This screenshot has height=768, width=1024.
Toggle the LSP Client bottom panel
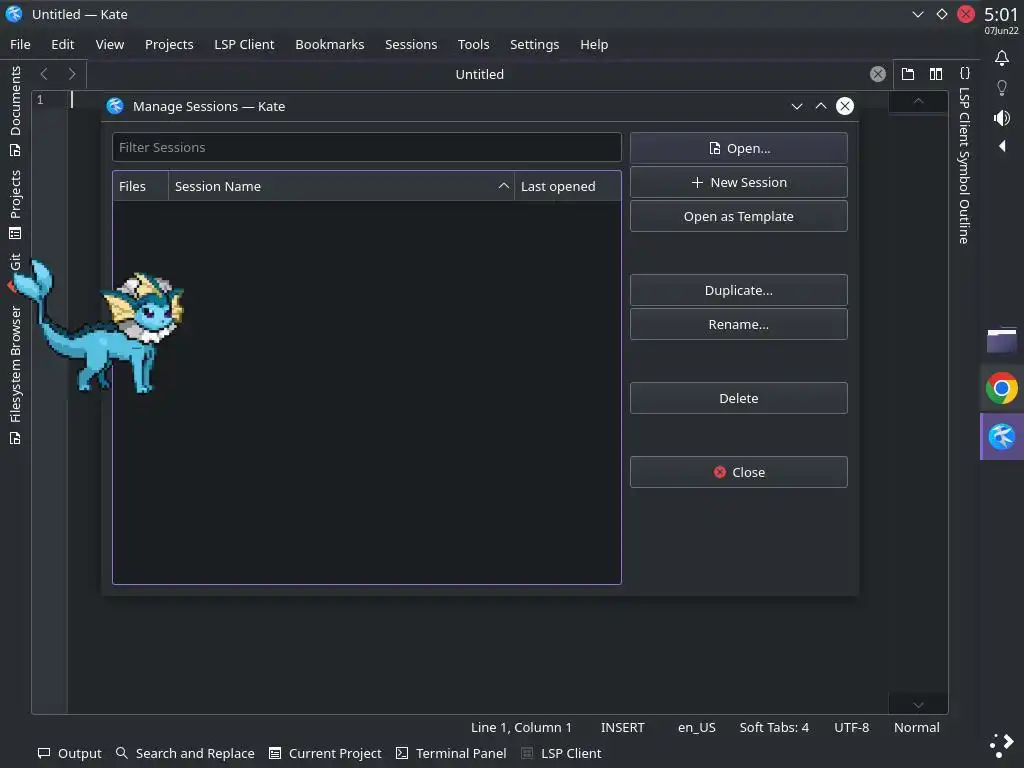point(561,753)
